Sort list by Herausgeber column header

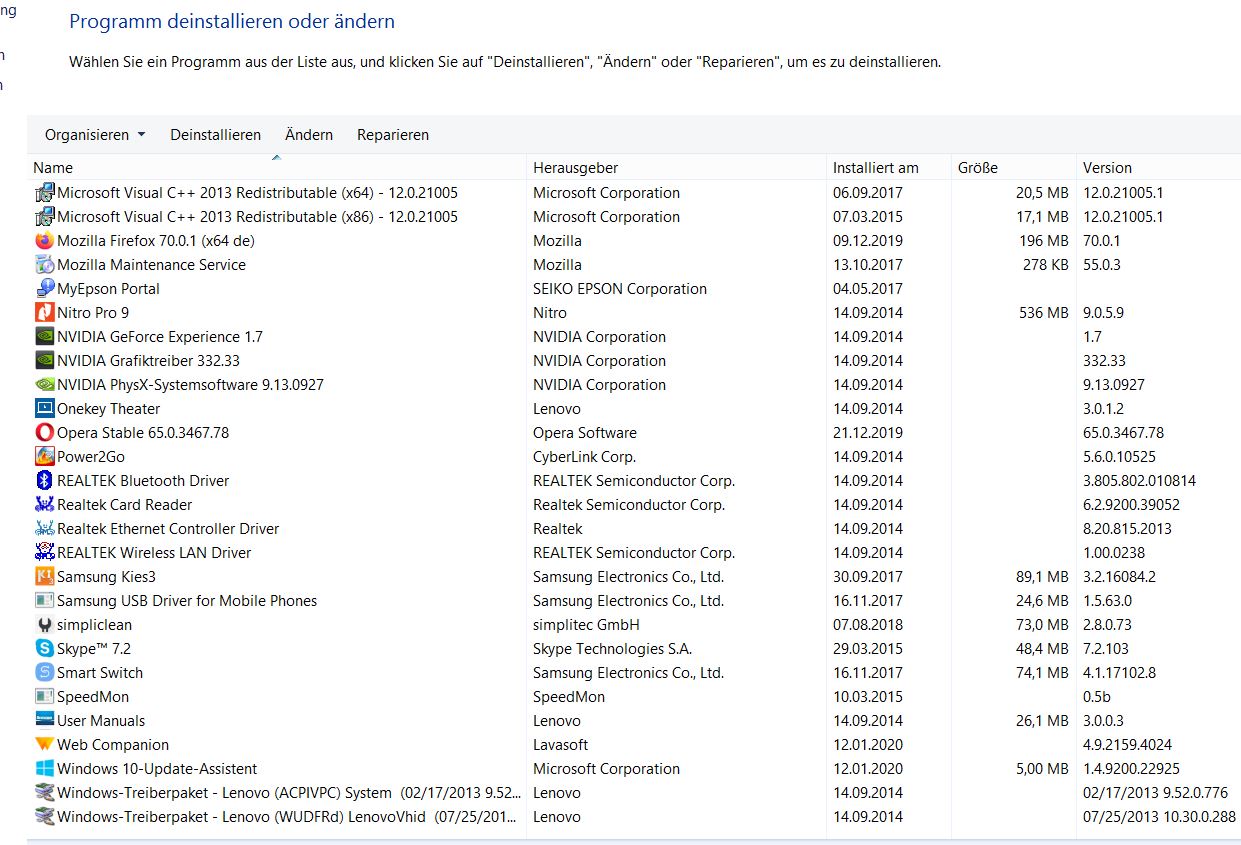(x=676, y=167)
